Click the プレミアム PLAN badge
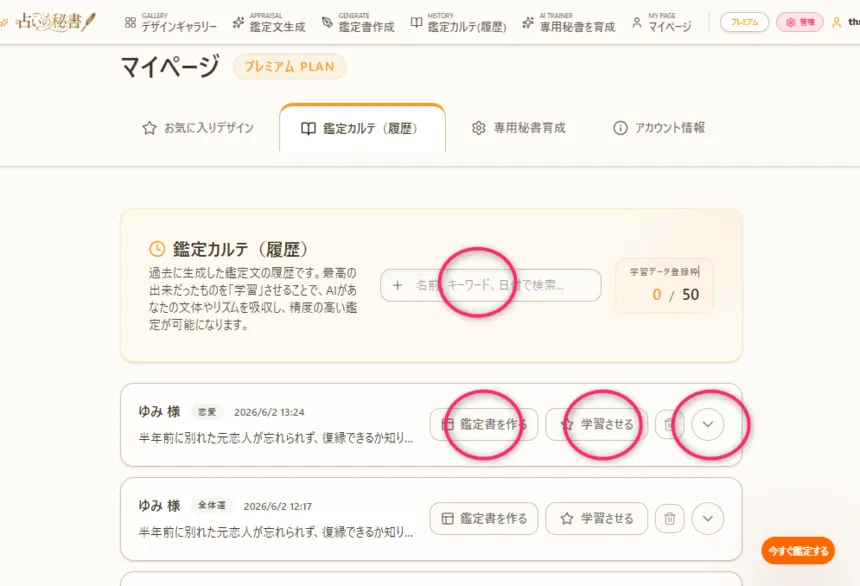The height and width of the screenshot is (586, 860). pos(290,66)
